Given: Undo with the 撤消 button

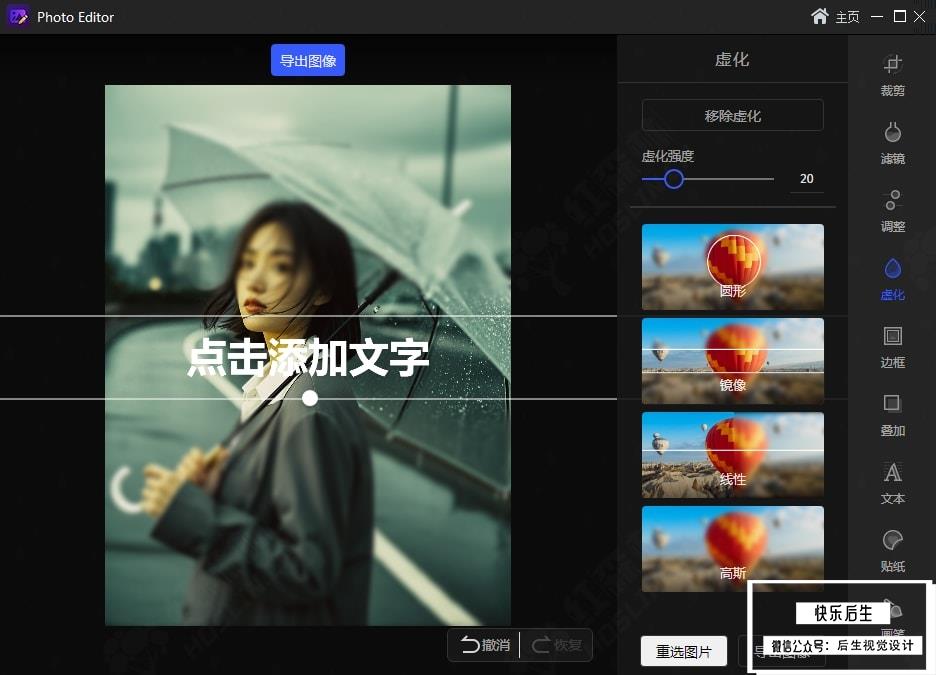Looking at the screenshot, I should point(485,645).
